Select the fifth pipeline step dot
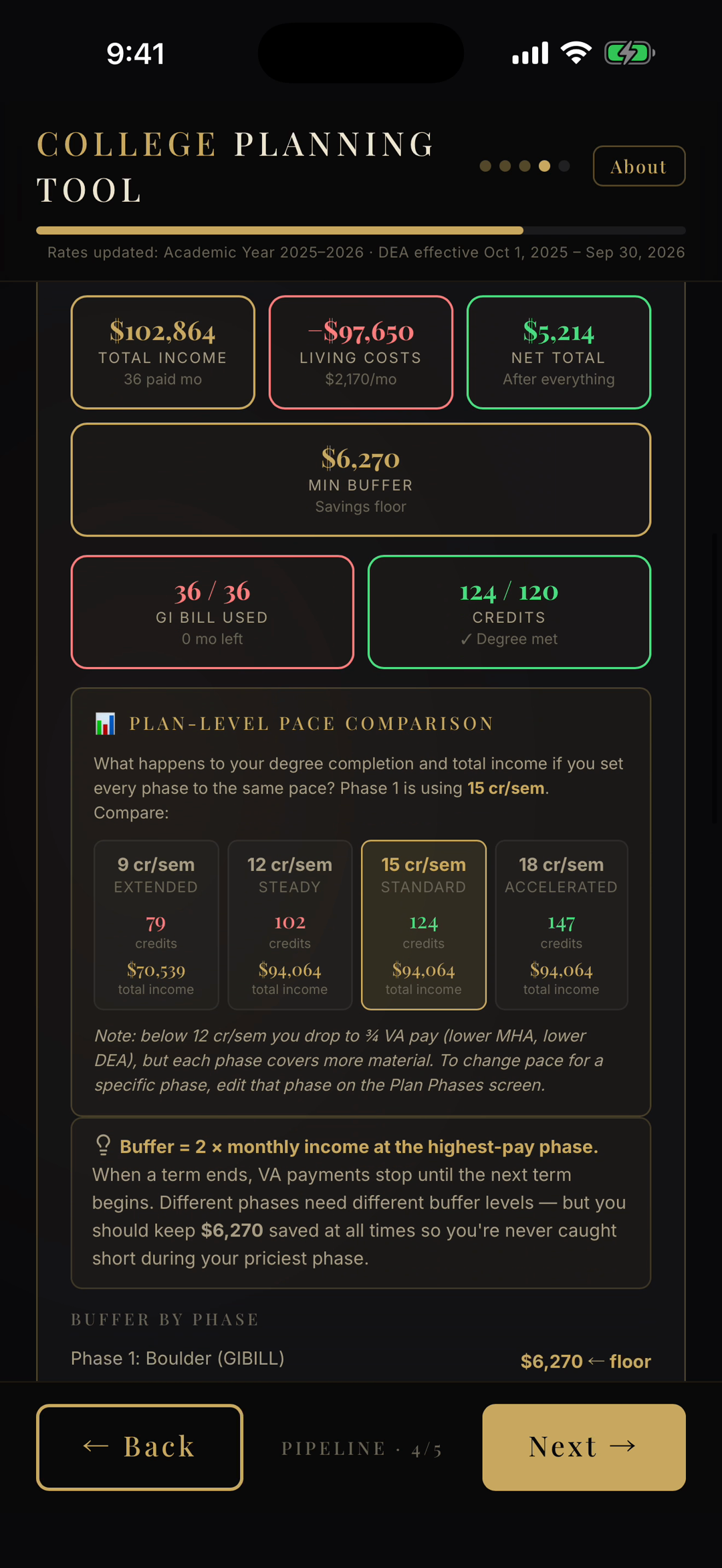The image size is (722, 1568). pyautogui.click(x=564, y=166)
